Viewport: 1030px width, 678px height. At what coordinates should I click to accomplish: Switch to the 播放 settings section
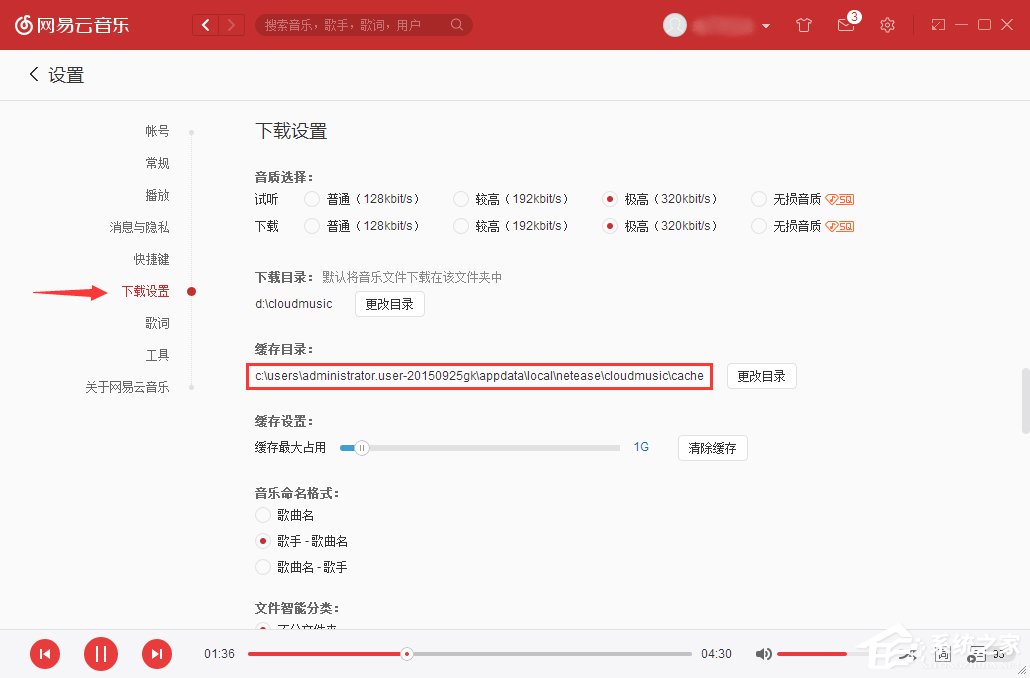(157, 195)
